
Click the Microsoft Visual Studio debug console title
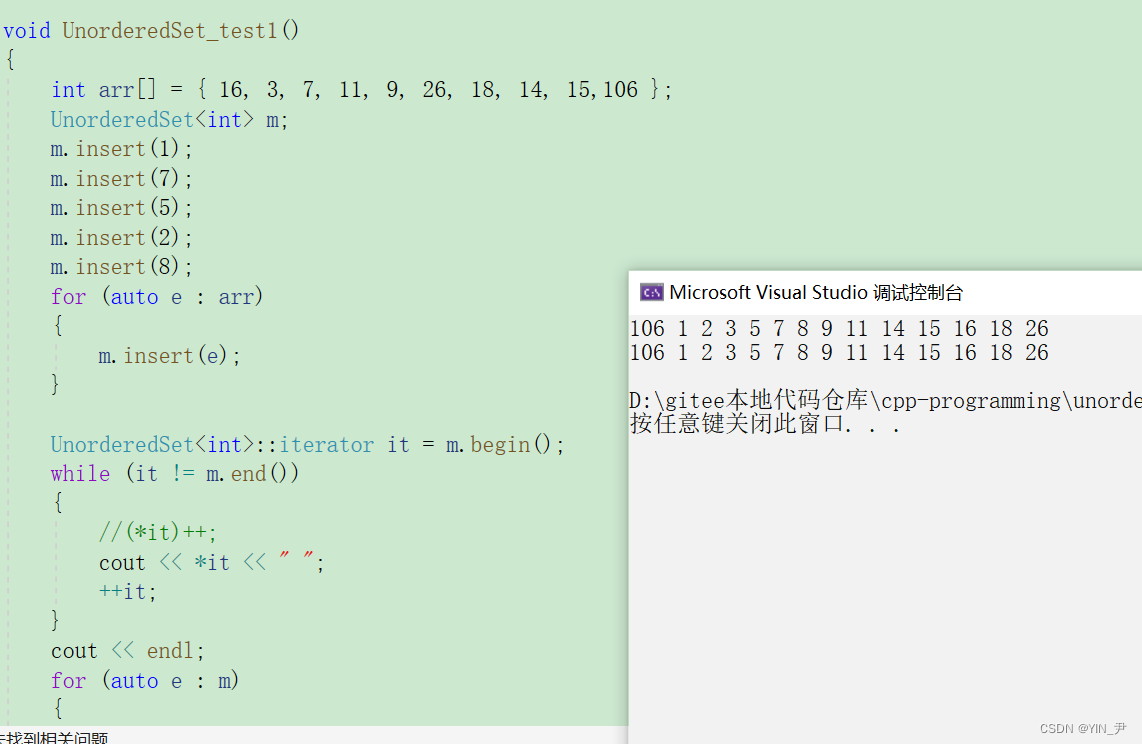816,293
